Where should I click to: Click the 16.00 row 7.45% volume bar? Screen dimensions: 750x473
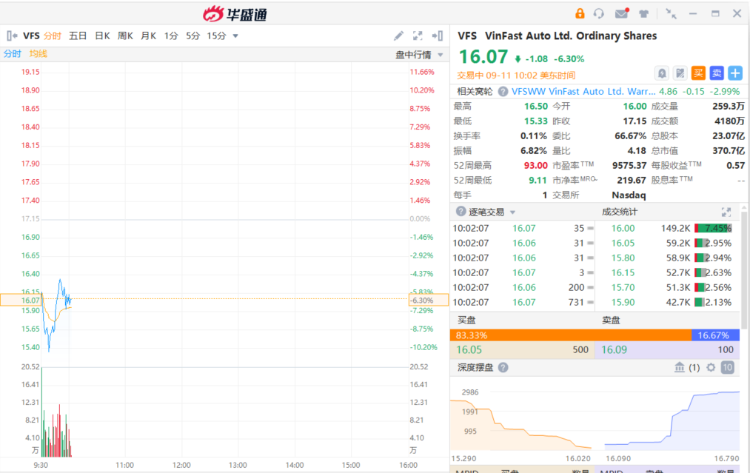pos(713,228)
